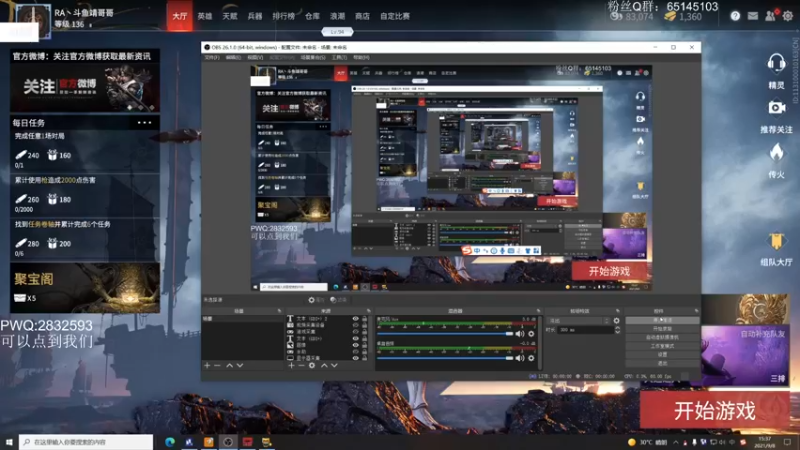Viewport: 800px width, 450px height.
Task: Click player avatar portrait at top left
Action: point(33,20)
